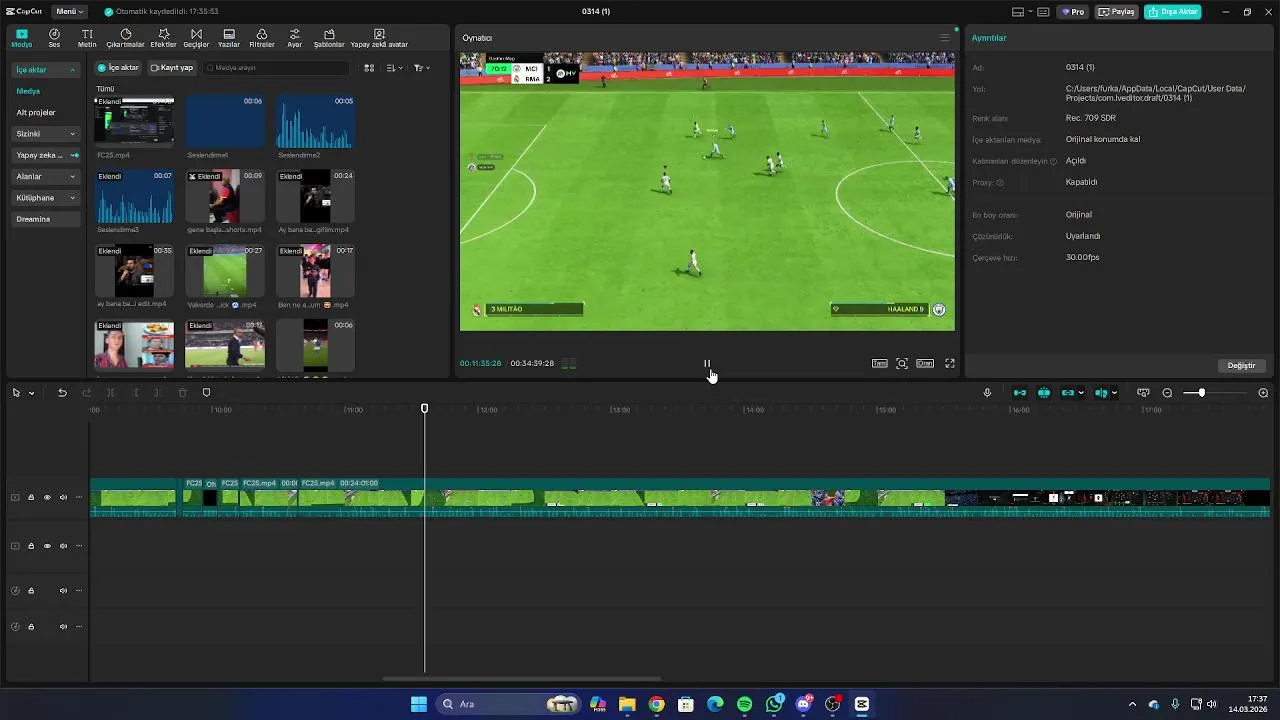
Task: Open the media sort dropdown
Action: point(394,68)
